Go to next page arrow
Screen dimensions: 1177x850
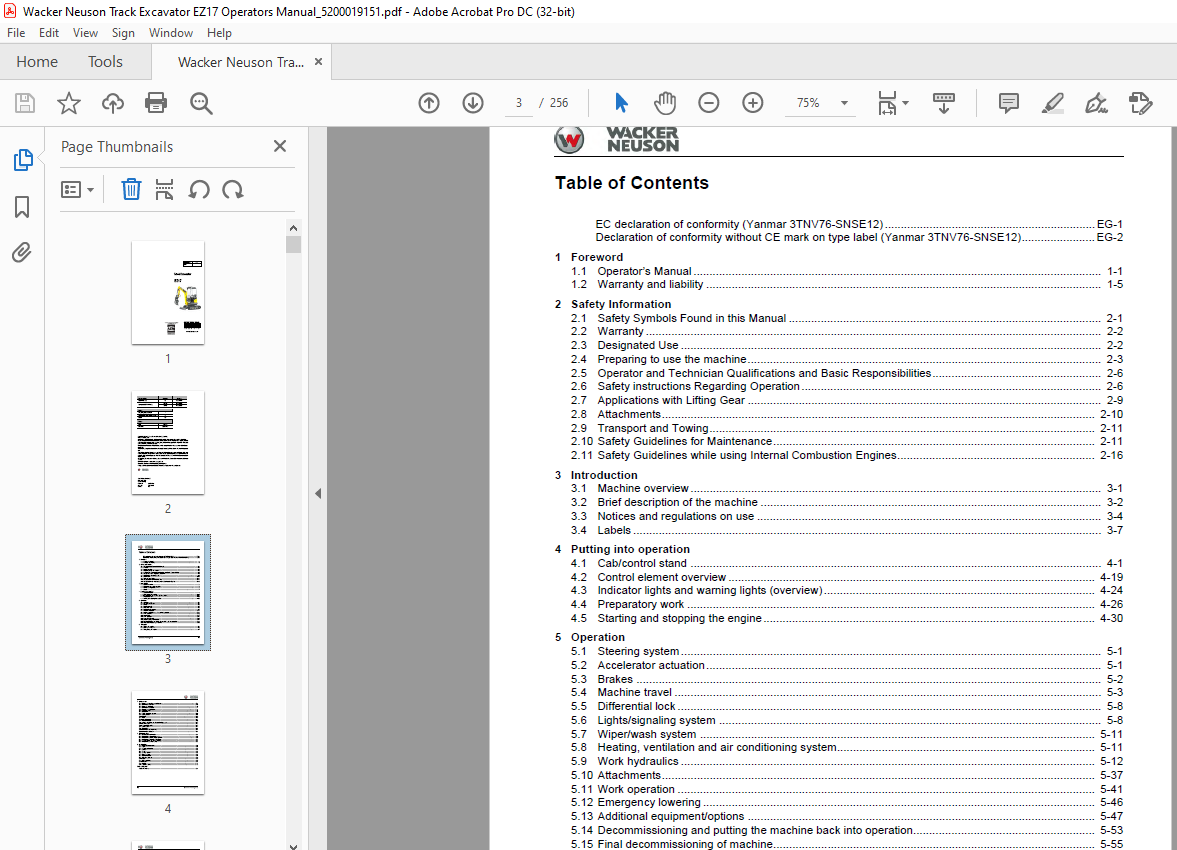coord(473,103)
